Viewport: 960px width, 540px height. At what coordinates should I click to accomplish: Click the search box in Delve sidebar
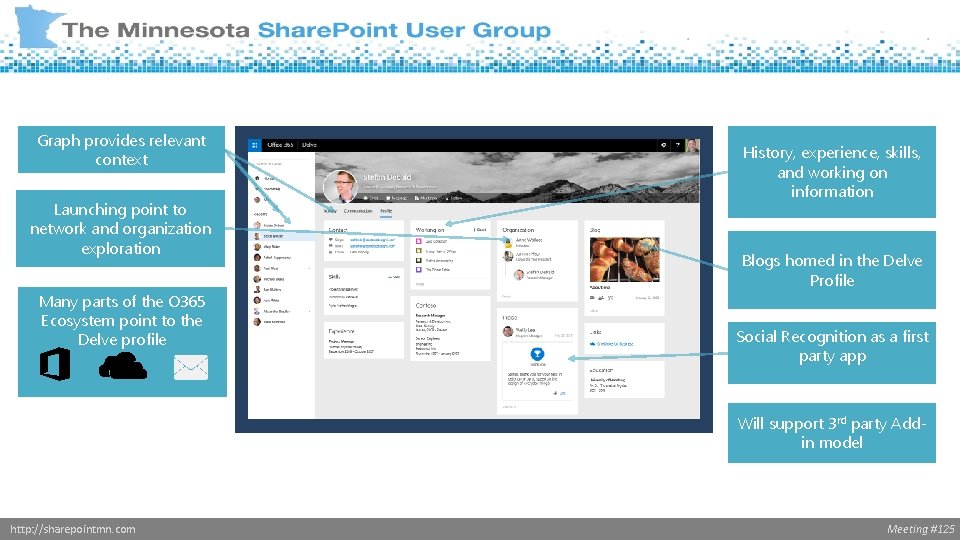(280, 164)
